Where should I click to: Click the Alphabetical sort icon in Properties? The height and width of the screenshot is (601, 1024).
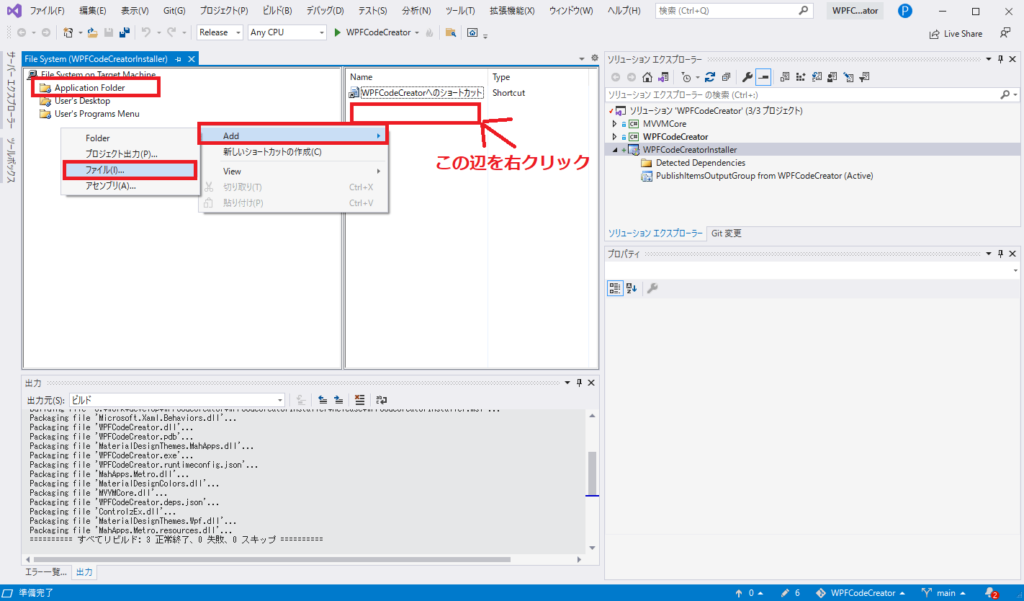[632, 288]
